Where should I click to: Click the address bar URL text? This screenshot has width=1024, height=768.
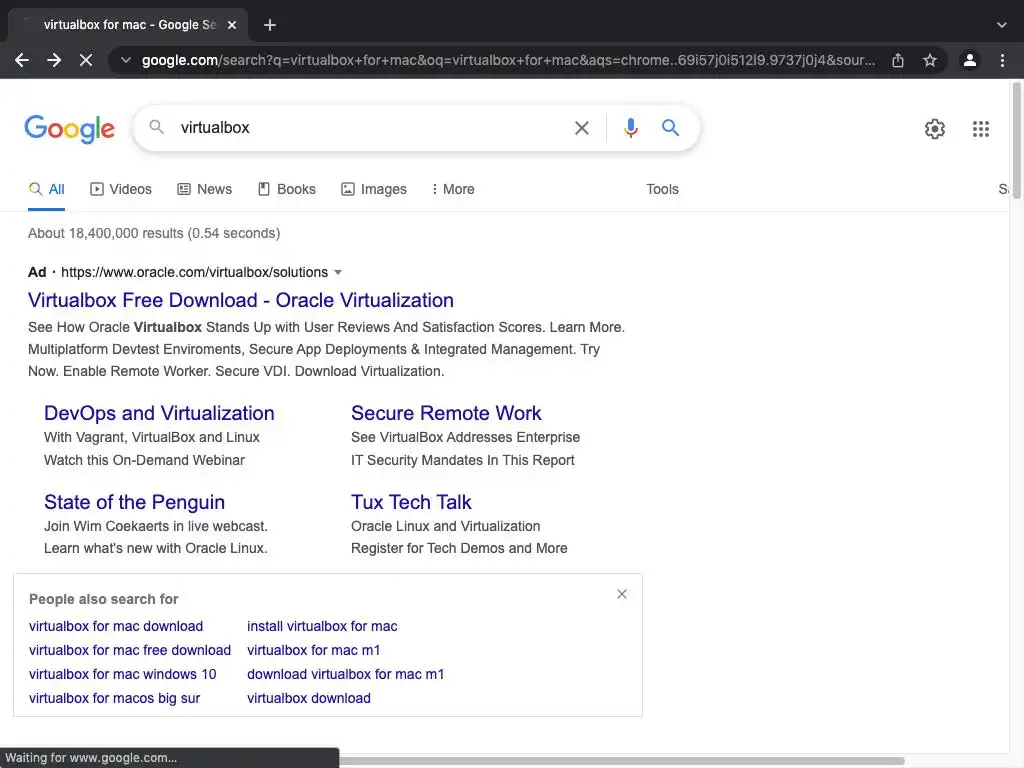click(x=508, y=60)
